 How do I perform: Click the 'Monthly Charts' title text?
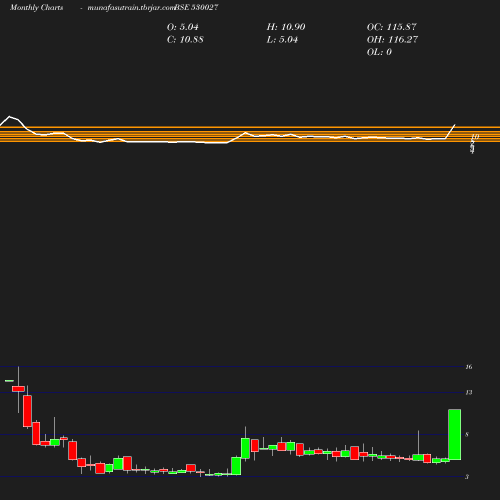click(x=36, y=7)
